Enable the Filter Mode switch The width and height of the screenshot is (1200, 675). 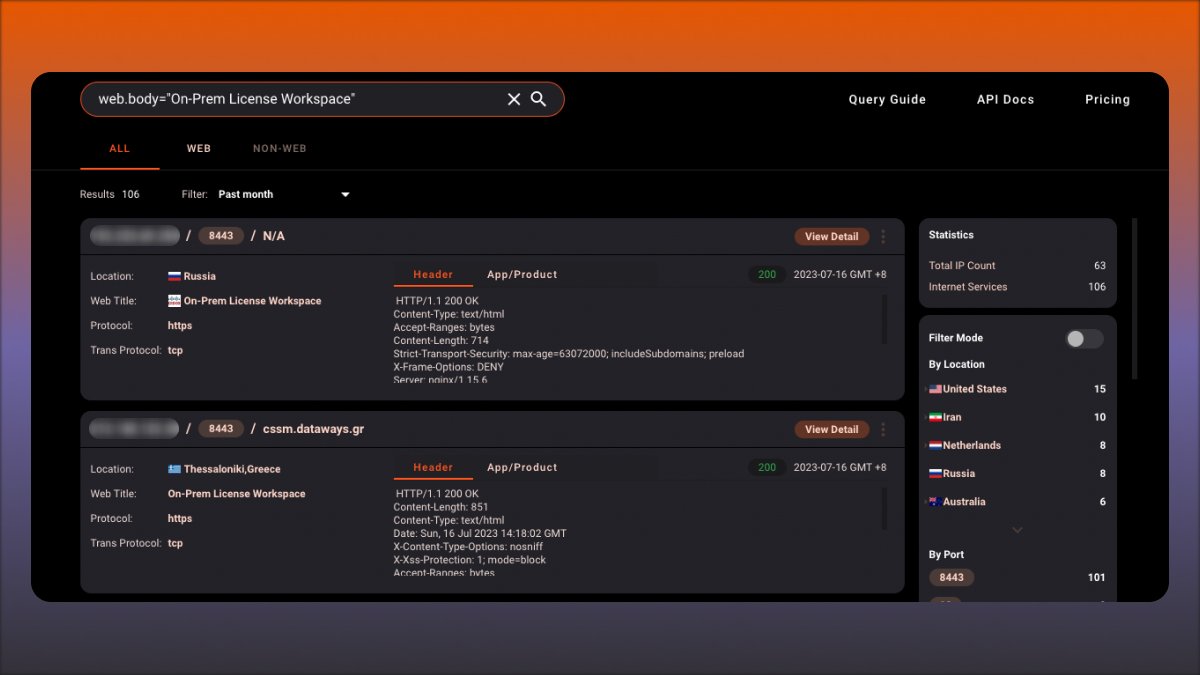(1084, 339)
